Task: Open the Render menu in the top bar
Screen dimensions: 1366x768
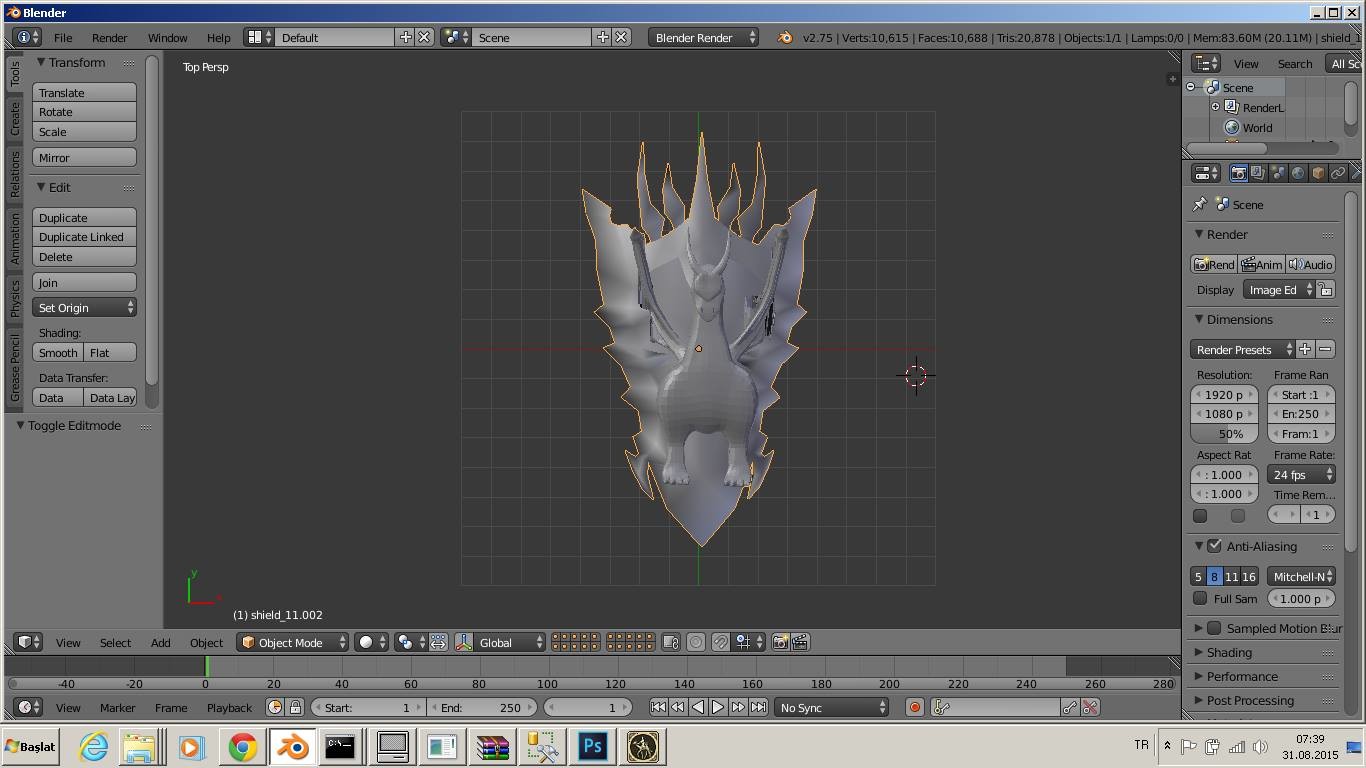Action: (109, 37)
